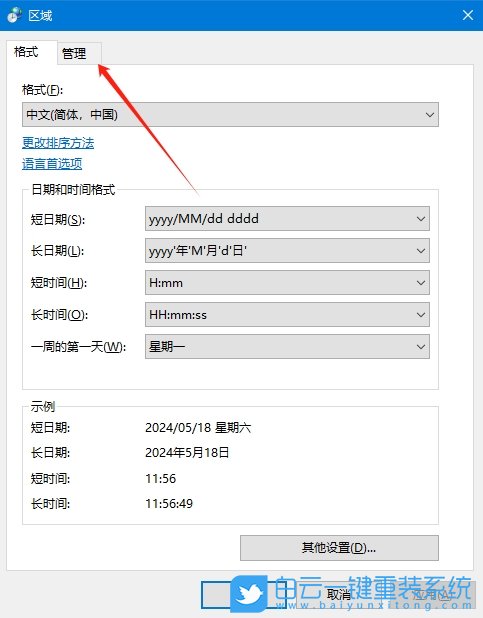The height and width of the screenshot is (618, 483).
Task: Click the 短时间(H): label
Action: pyautogui.click(x=59, y=283)
